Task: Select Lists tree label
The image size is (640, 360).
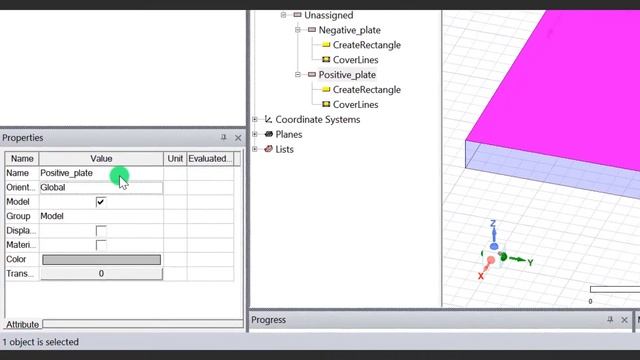Action: click(x=284, y=149)
